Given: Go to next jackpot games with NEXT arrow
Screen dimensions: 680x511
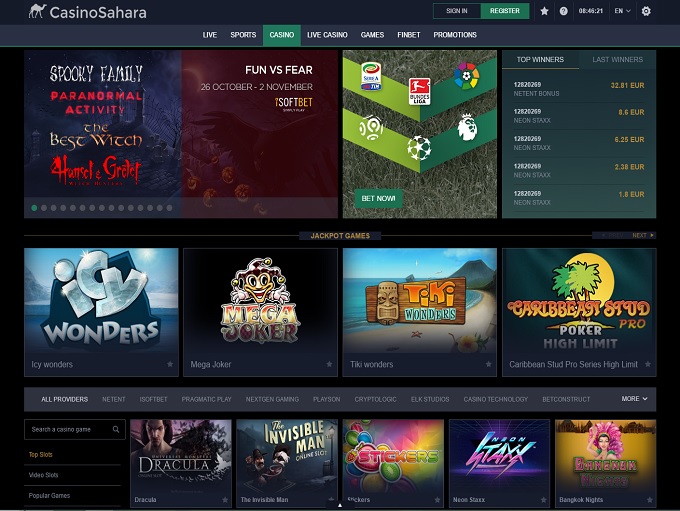Looking at the screenshot, I should [643, 235].
